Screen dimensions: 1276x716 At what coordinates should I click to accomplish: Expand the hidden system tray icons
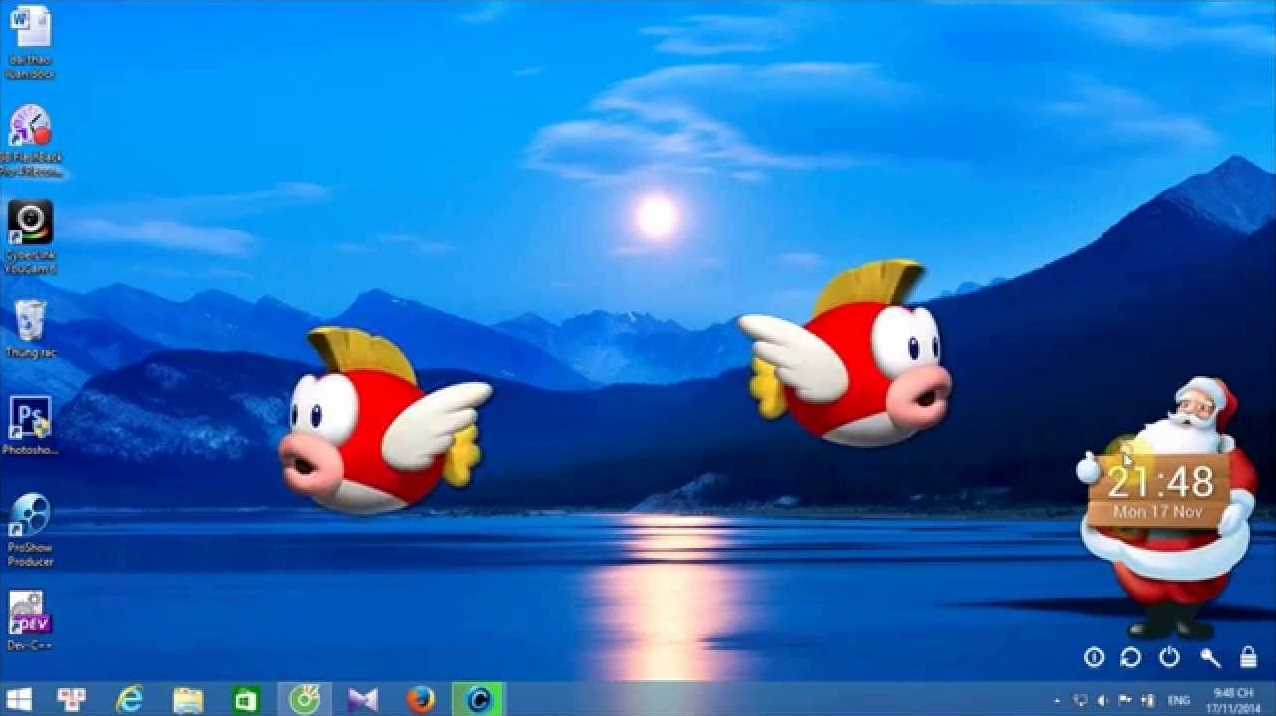pos(1058,700)
